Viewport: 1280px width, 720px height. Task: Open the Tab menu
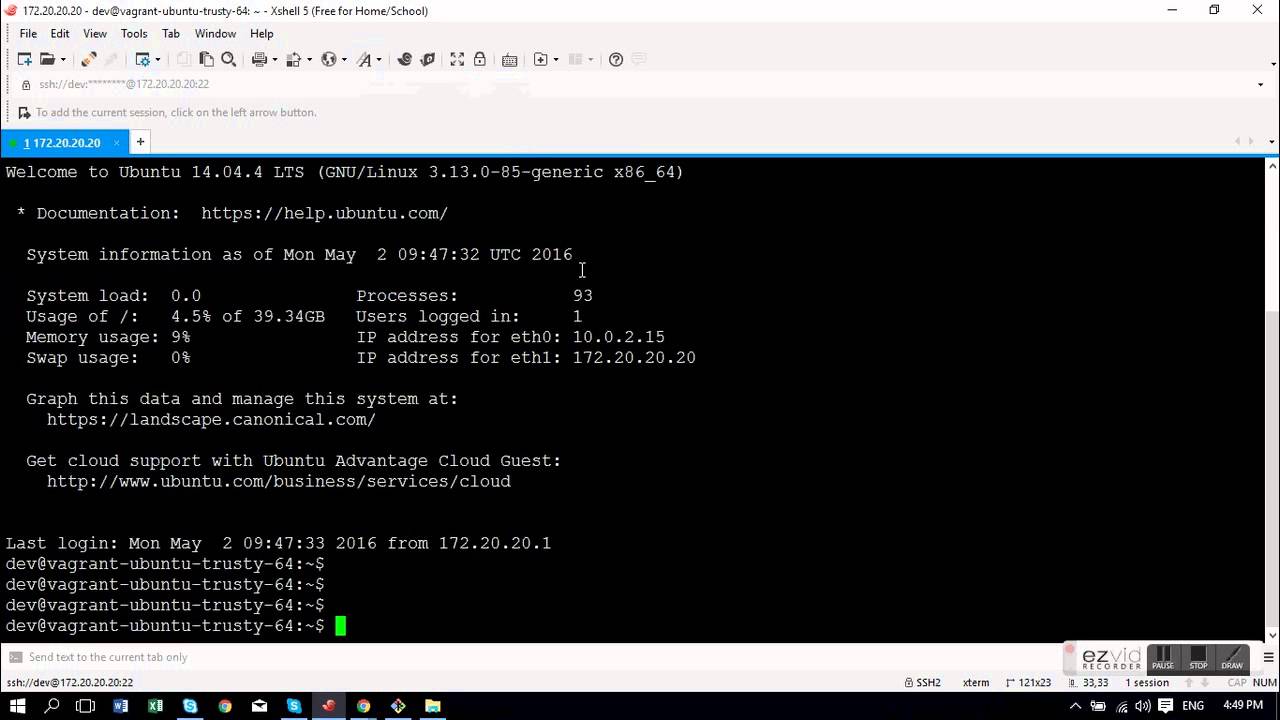(x=171, y=33)
